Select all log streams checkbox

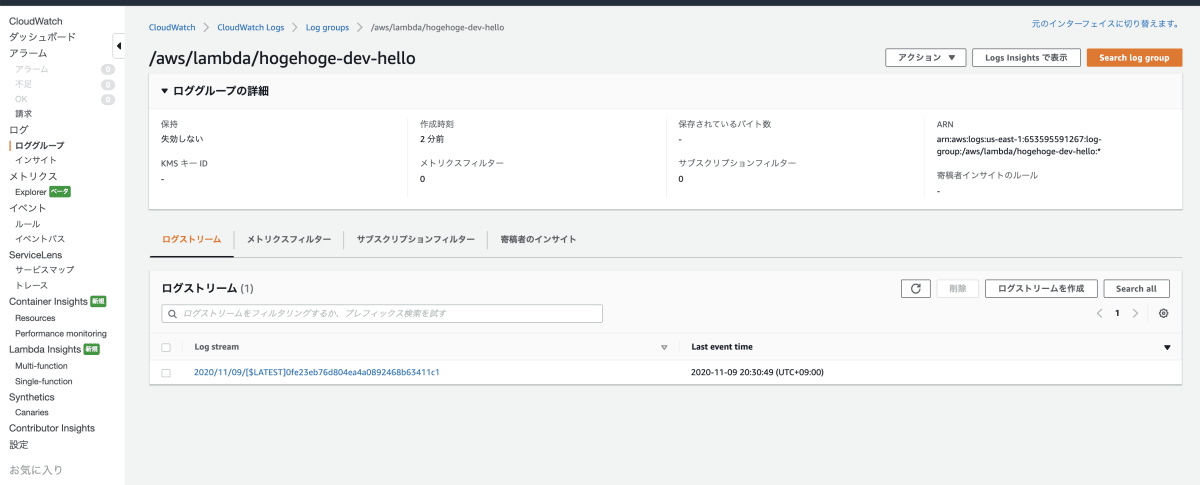(166, 348)
